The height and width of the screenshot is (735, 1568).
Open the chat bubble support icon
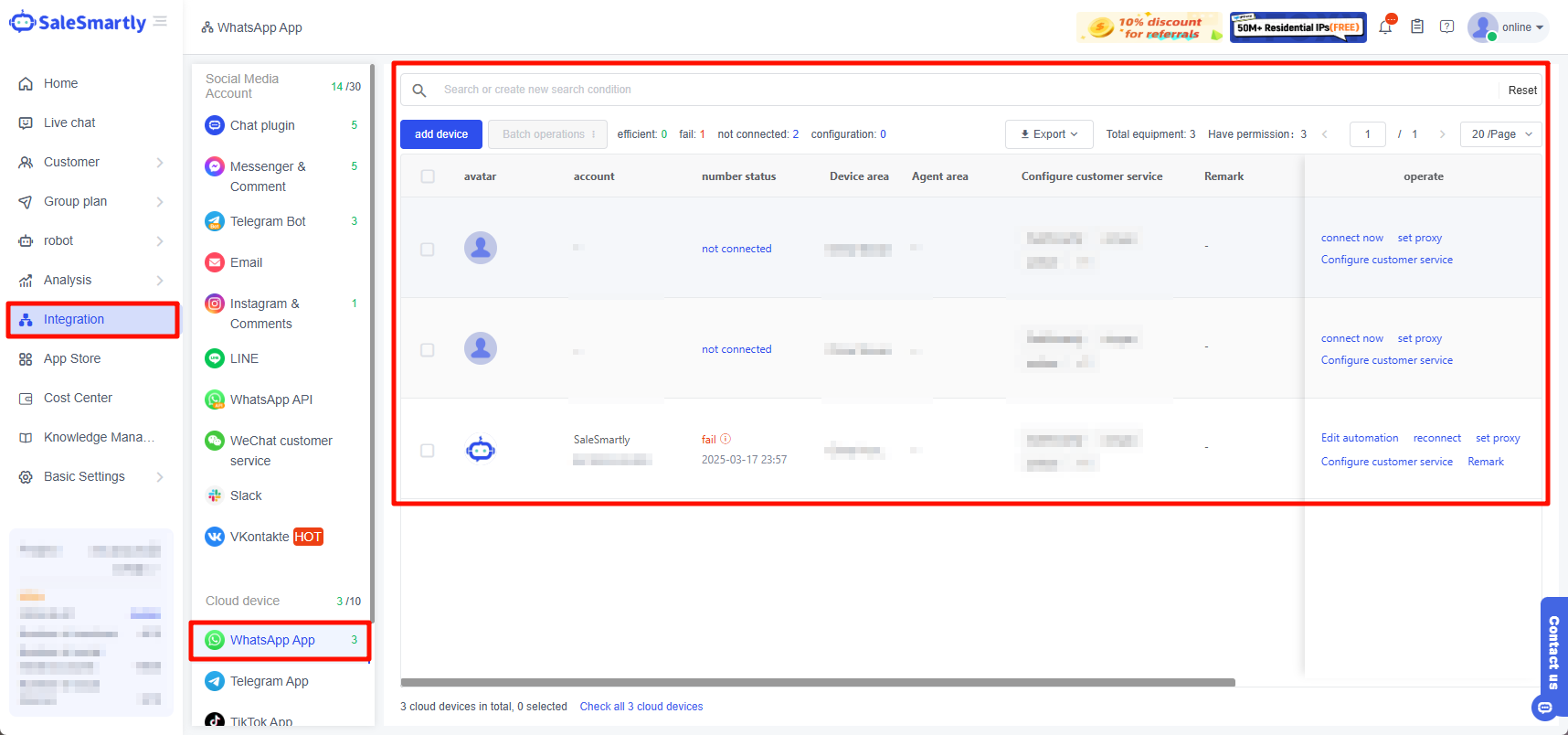tap(1544, 708)
